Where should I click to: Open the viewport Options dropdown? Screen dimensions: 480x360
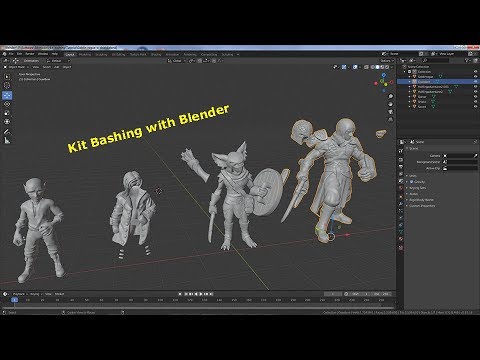[387, 61]
